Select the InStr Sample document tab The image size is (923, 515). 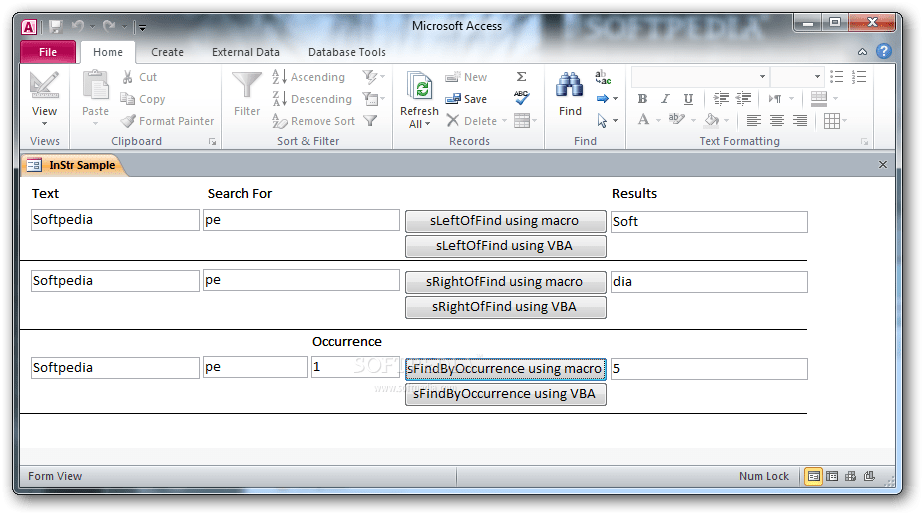point(74,165)
